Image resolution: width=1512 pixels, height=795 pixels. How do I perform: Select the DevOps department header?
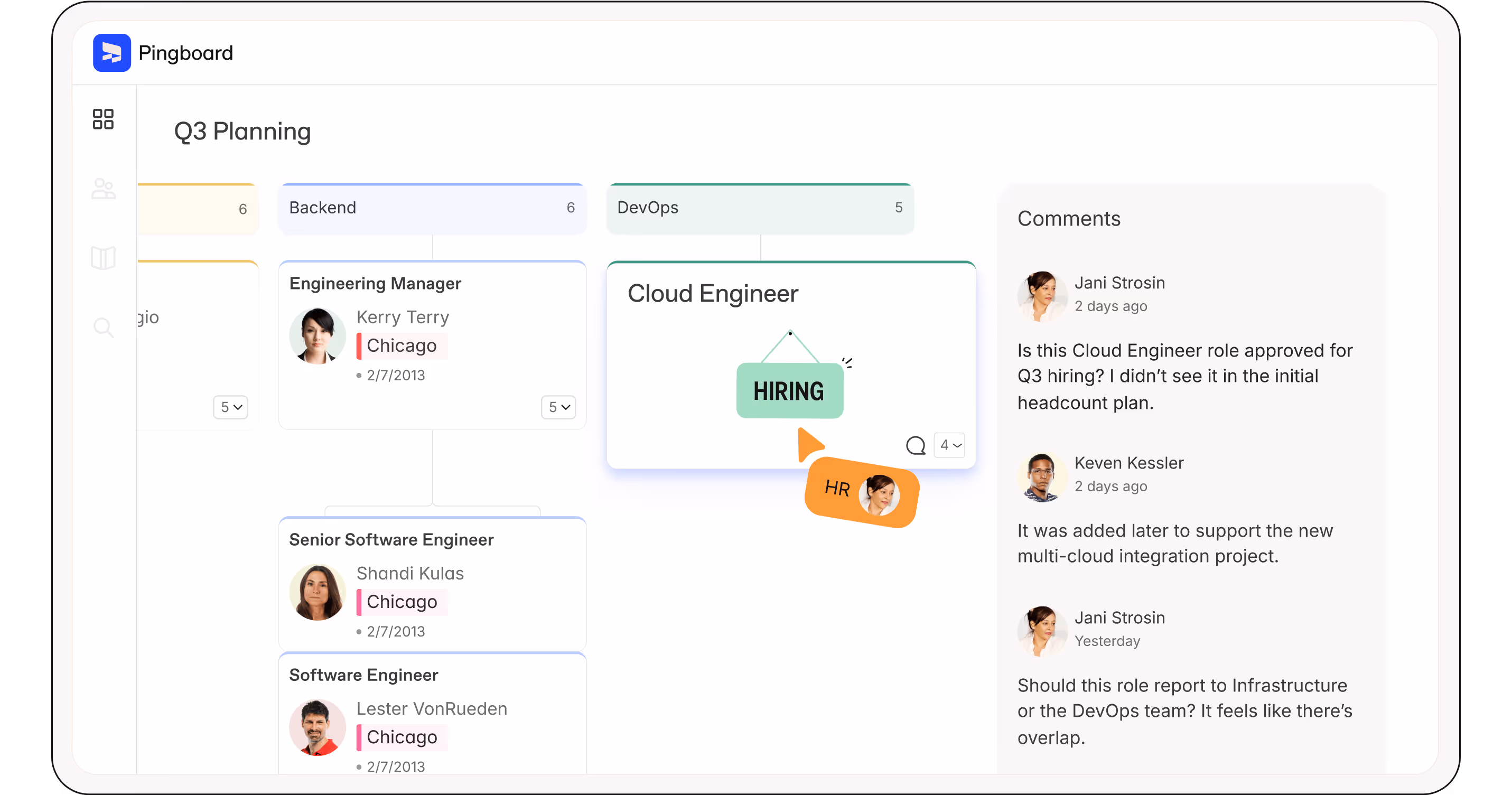(760, 208)
